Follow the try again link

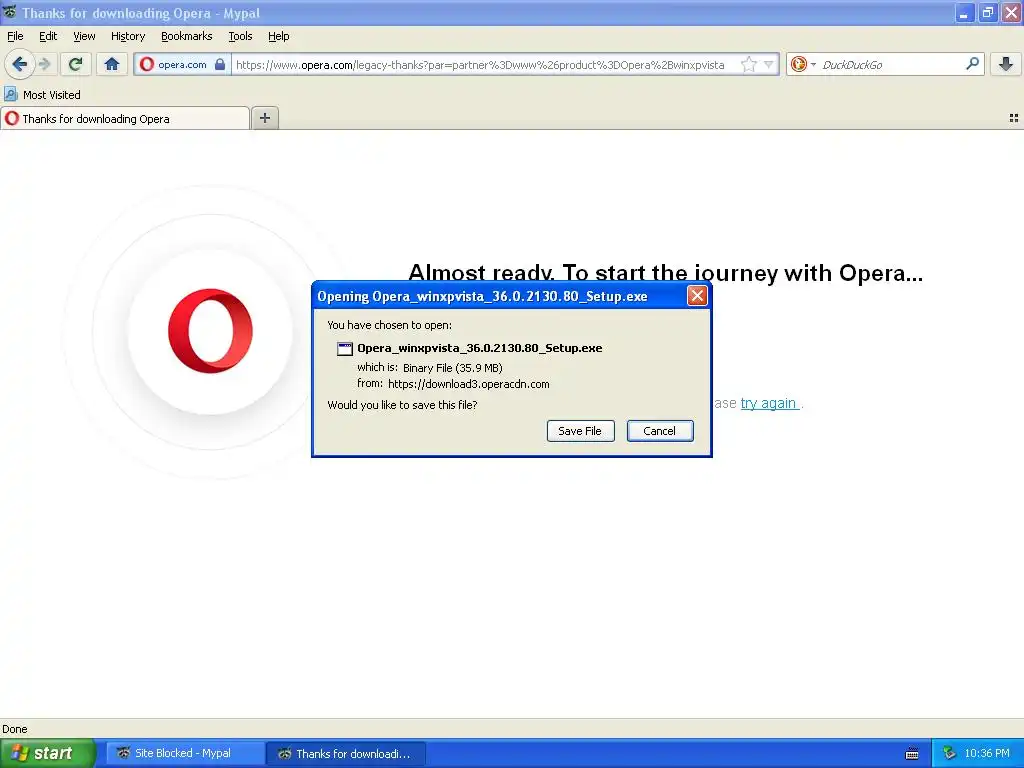(769, 404)
